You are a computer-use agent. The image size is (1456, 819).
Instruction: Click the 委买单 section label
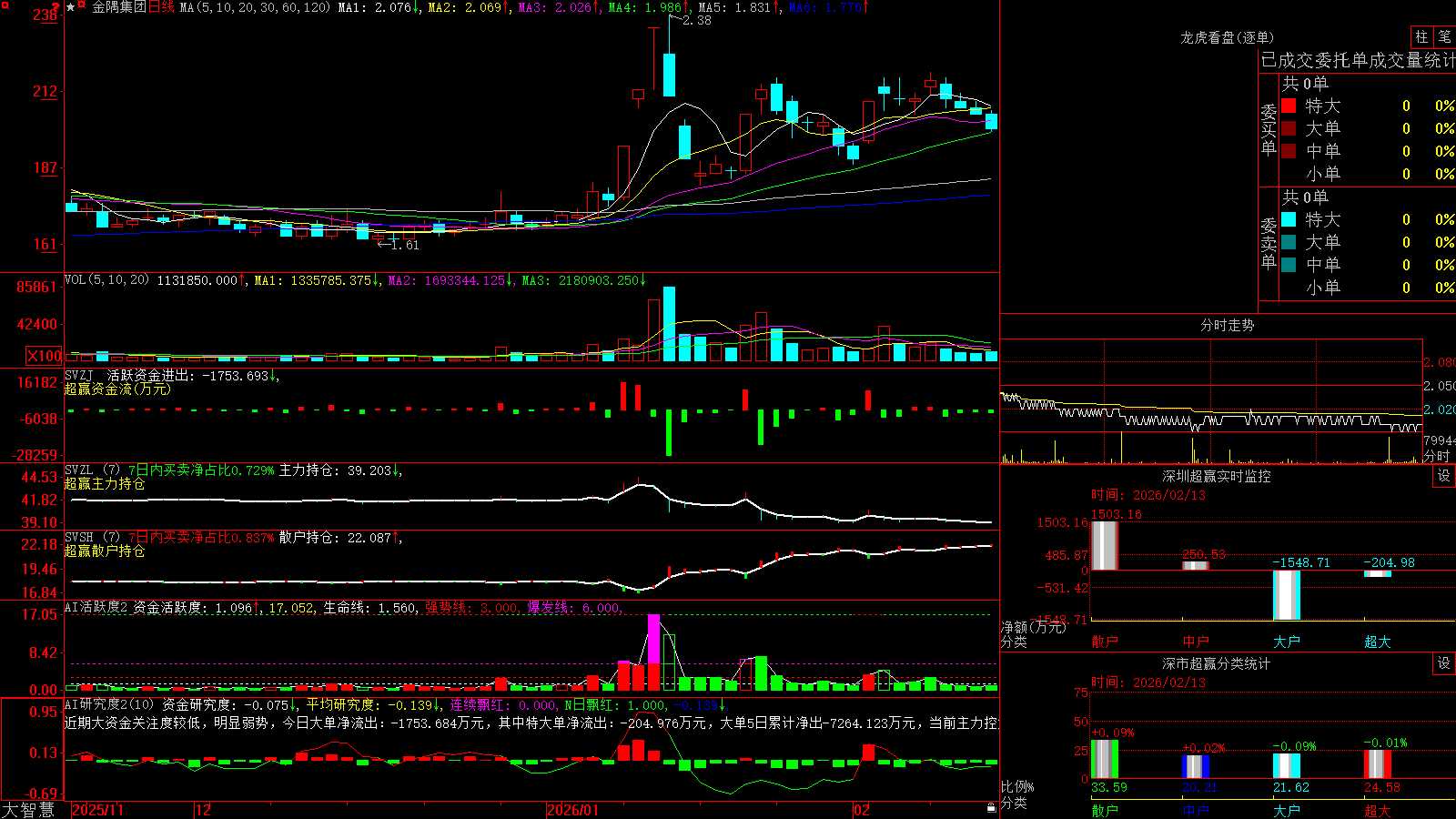[1269, 130]
